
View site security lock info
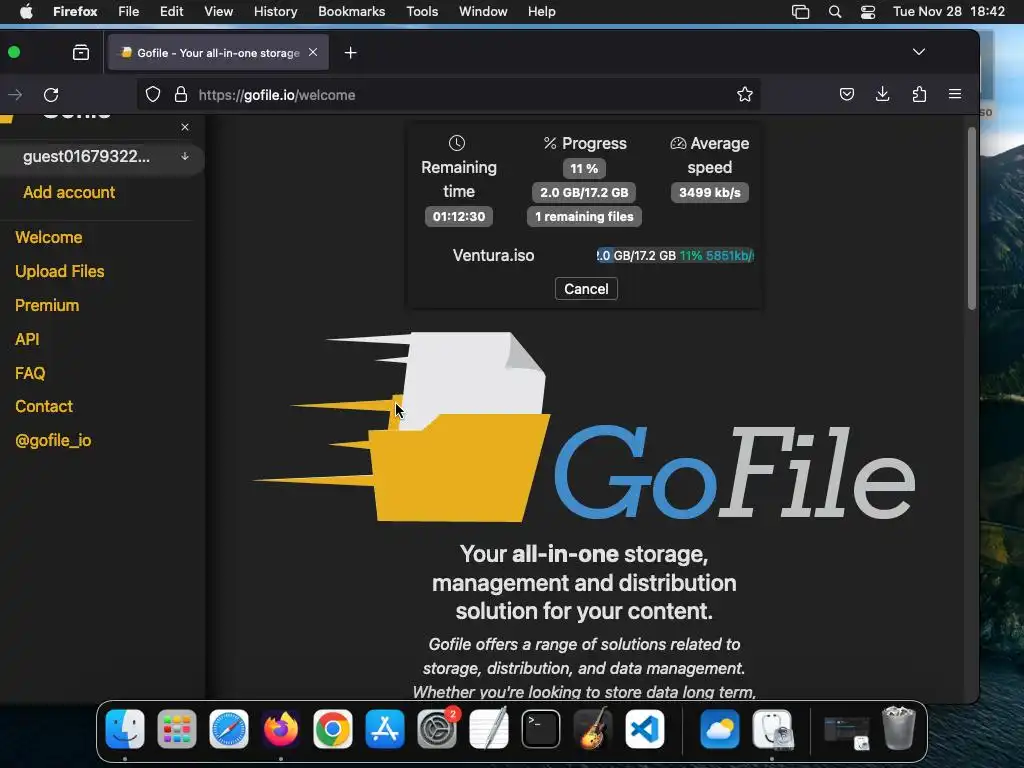click(181, 95)
